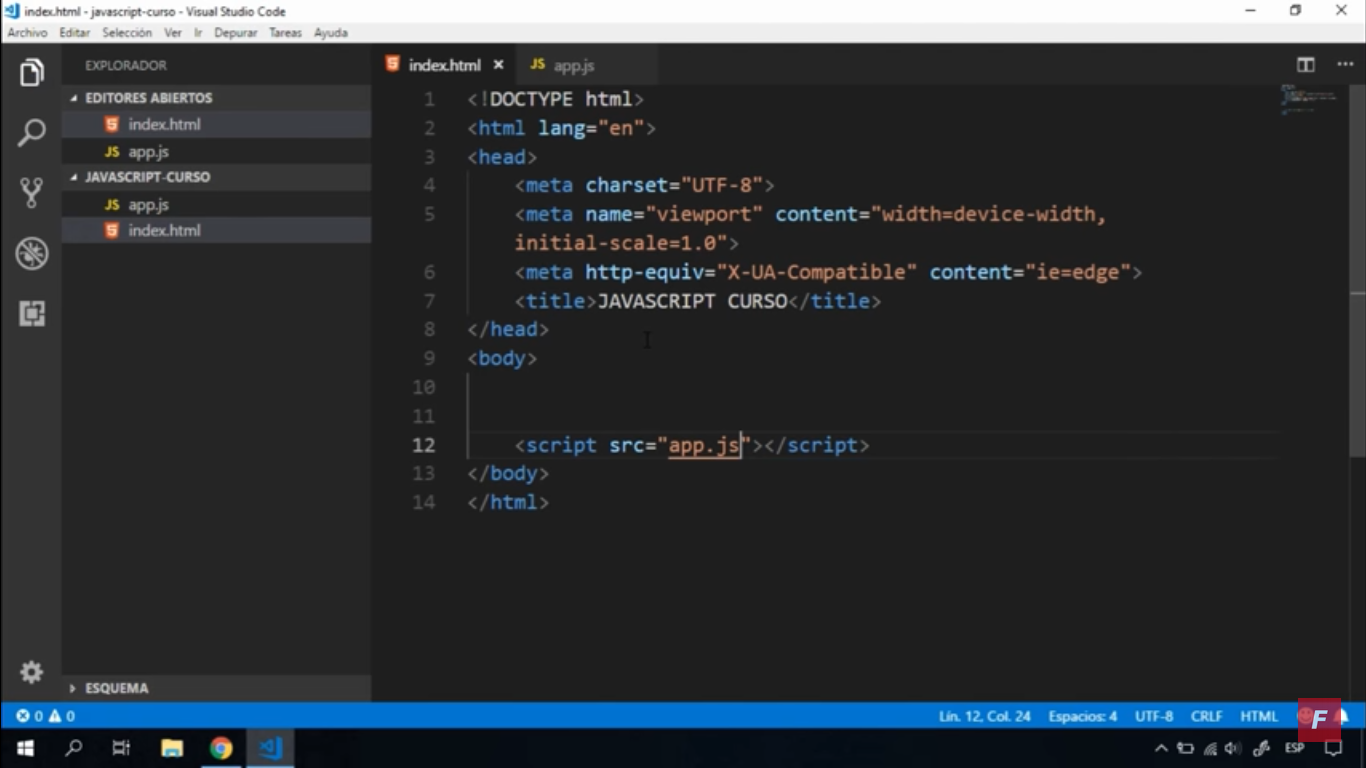Click the app.js link in script src
Screen dimensions: 1366x768
pos(704,445)
